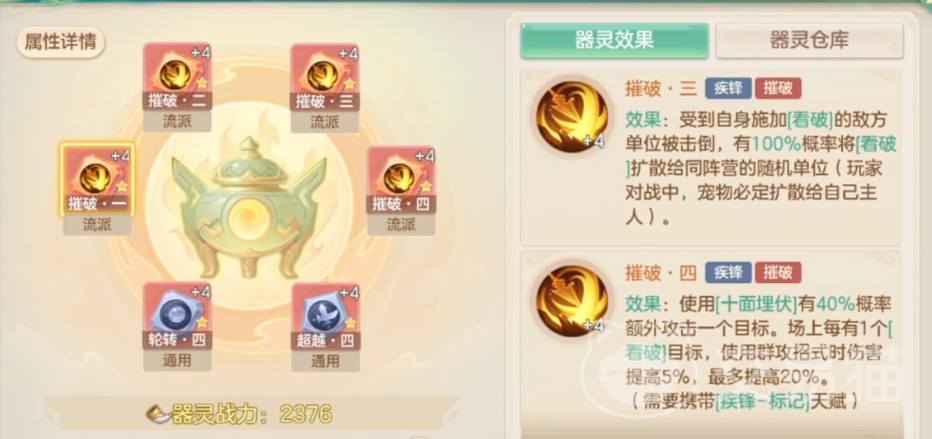The image size is (932, 439).
Task: Click the red 摧破 tag beside 摧破·四
Action: point(778,273)
